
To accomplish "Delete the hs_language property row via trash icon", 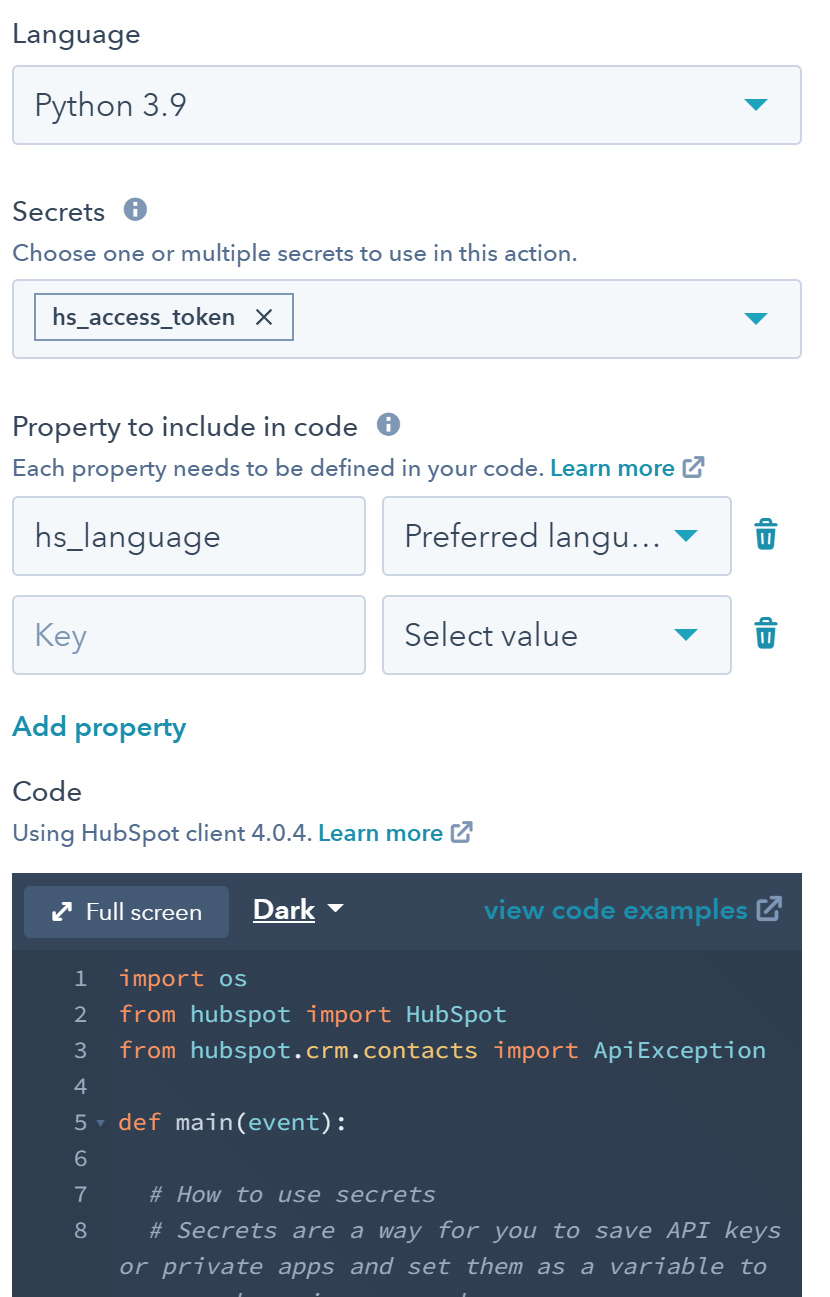I will point(765,535).
